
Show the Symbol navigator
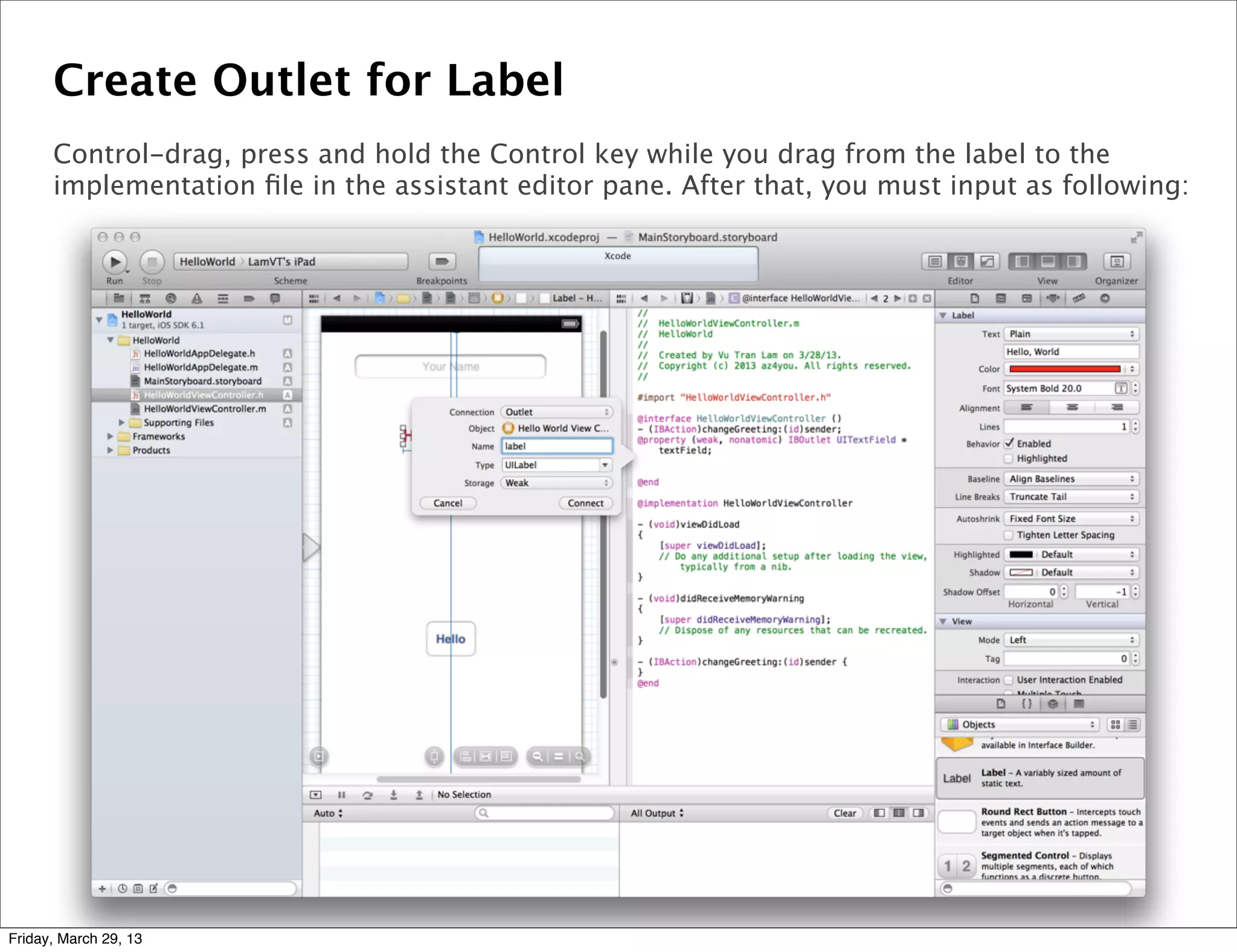click(x=145, y=298)
